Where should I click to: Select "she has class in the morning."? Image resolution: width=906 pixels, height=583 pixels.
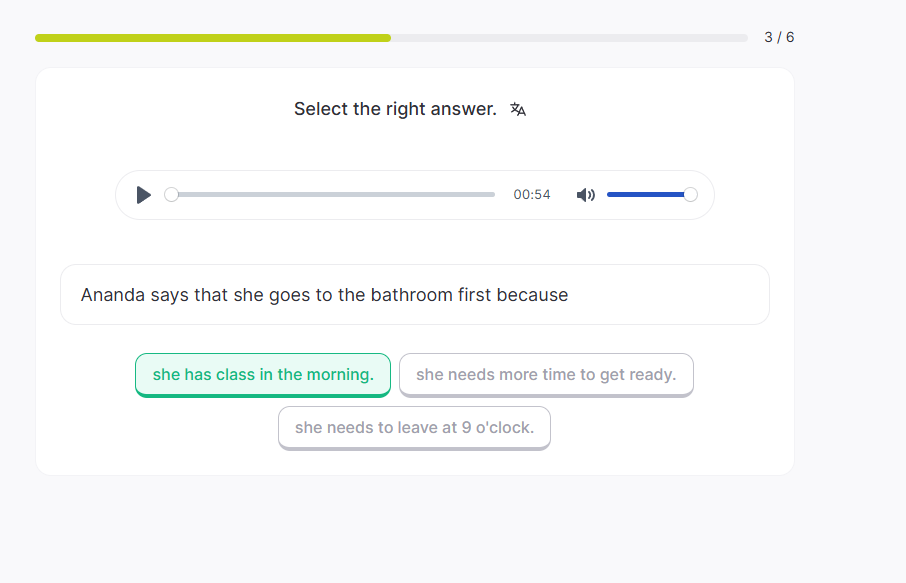point(263,375)
